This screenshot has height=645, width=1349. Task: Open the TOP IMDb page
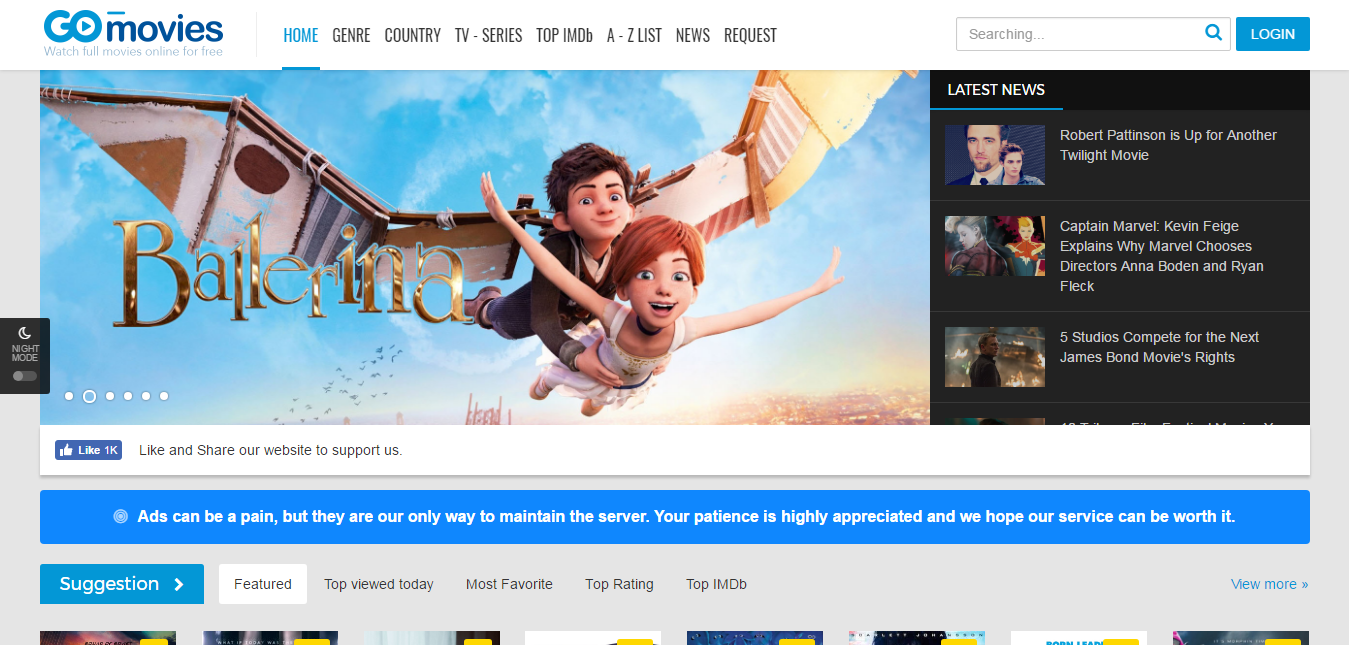(564, 35)
